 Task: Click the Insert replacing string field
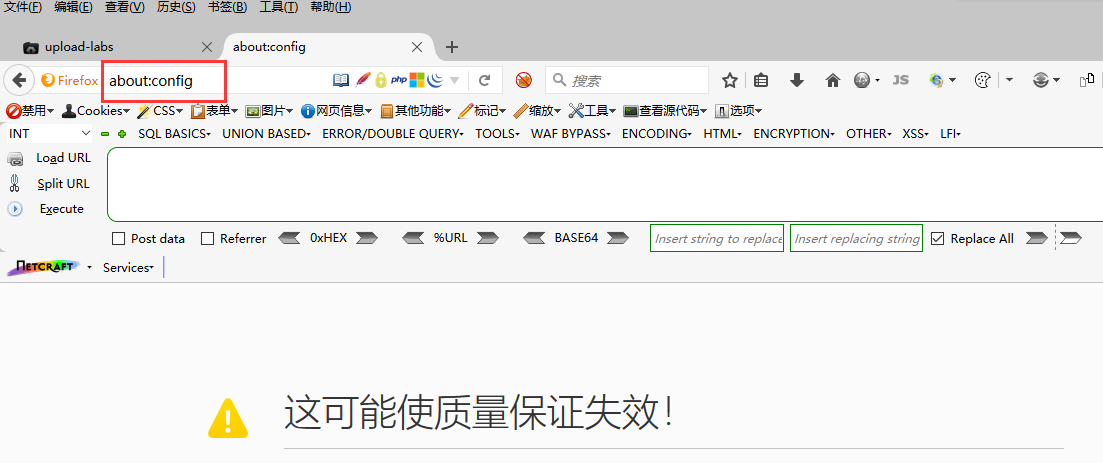(x=856, y=239)
